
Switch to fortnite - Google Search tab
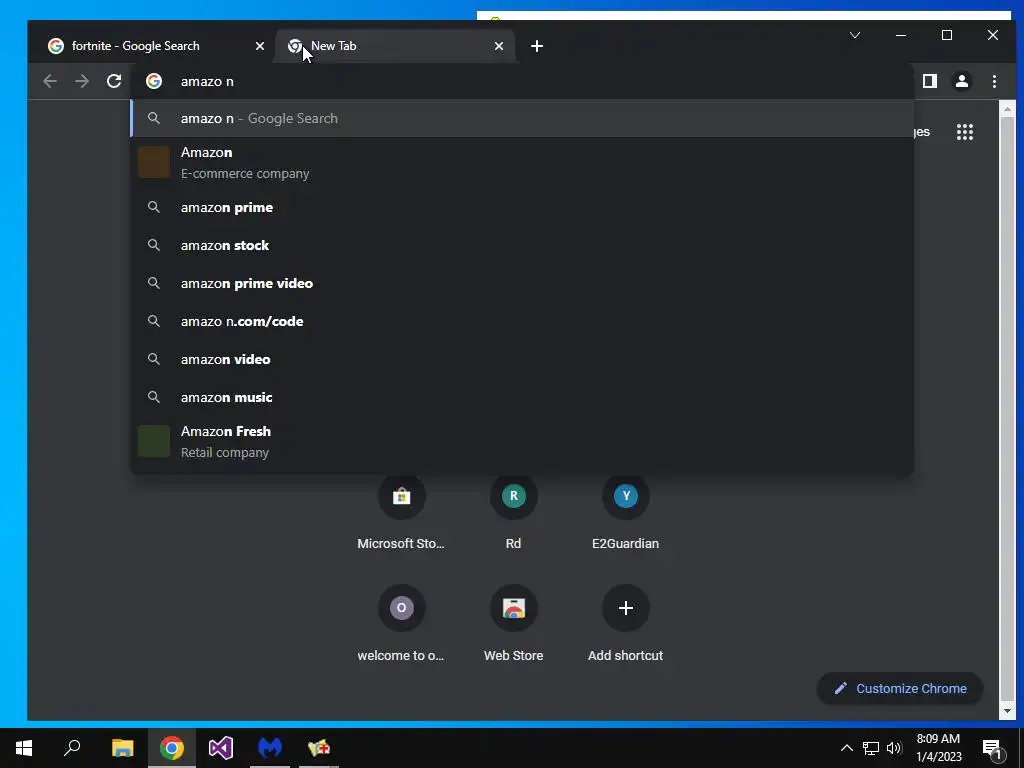[x=152, y=46]
